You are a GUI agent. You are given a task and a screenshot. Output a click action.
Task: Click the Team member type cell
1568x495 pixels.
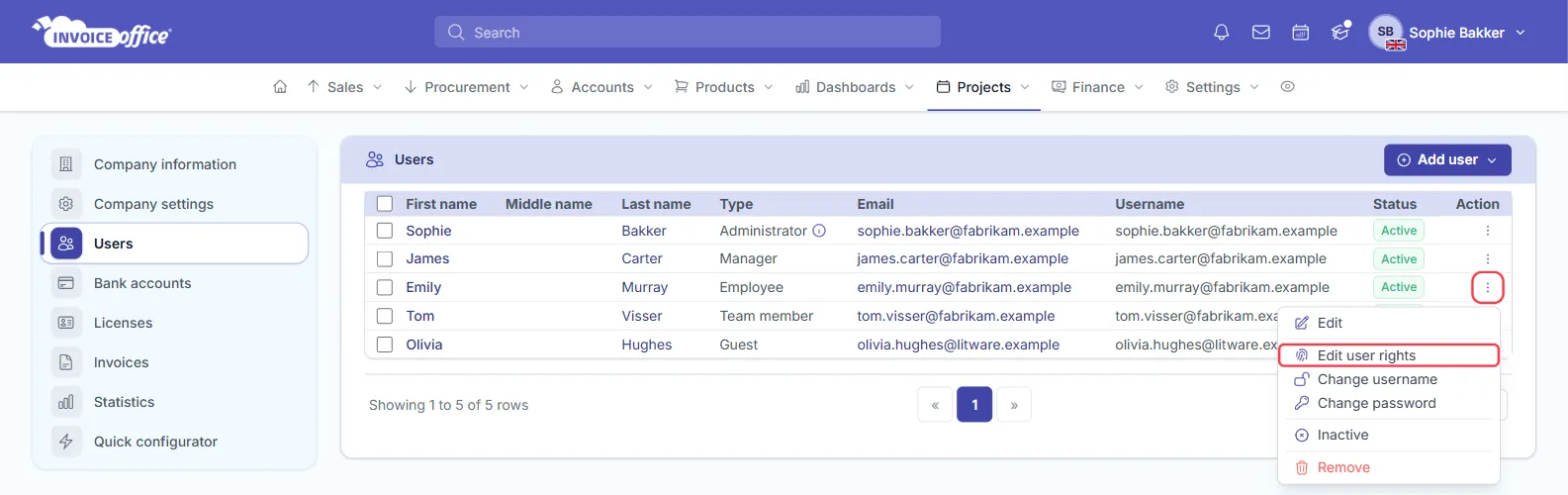coord(766,316)
